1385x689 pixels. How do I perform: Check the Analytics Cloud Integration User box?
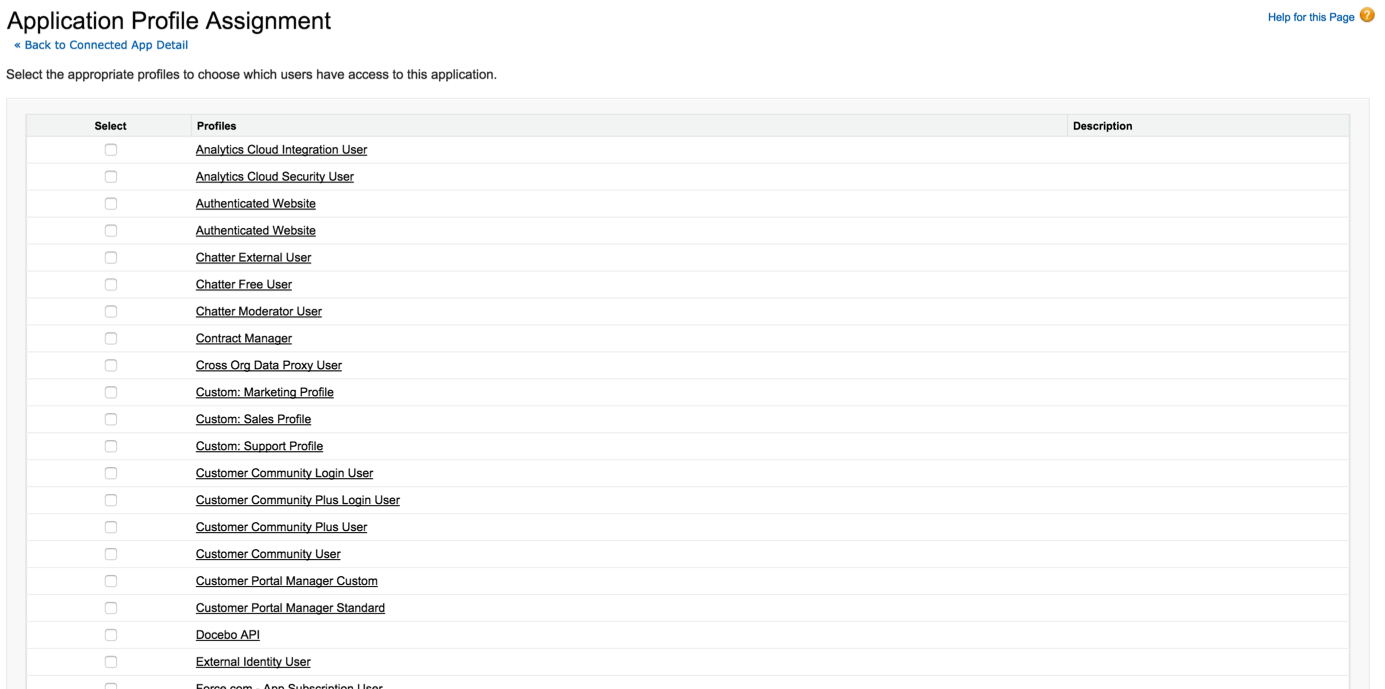[111, 150]
